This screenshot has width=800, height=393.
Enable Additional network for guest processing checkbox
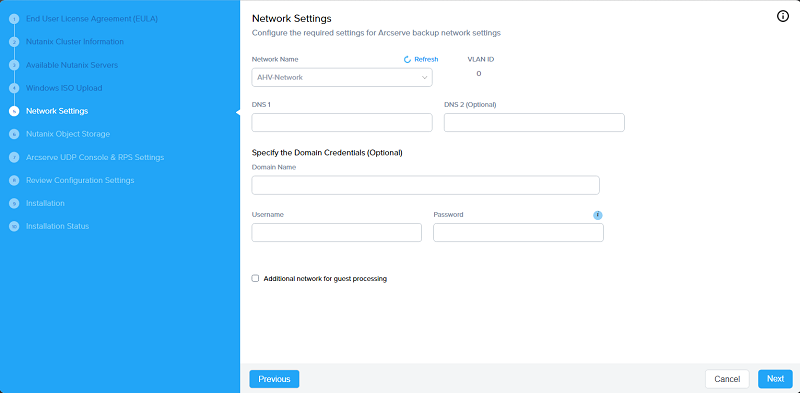(x=255, y=278)
